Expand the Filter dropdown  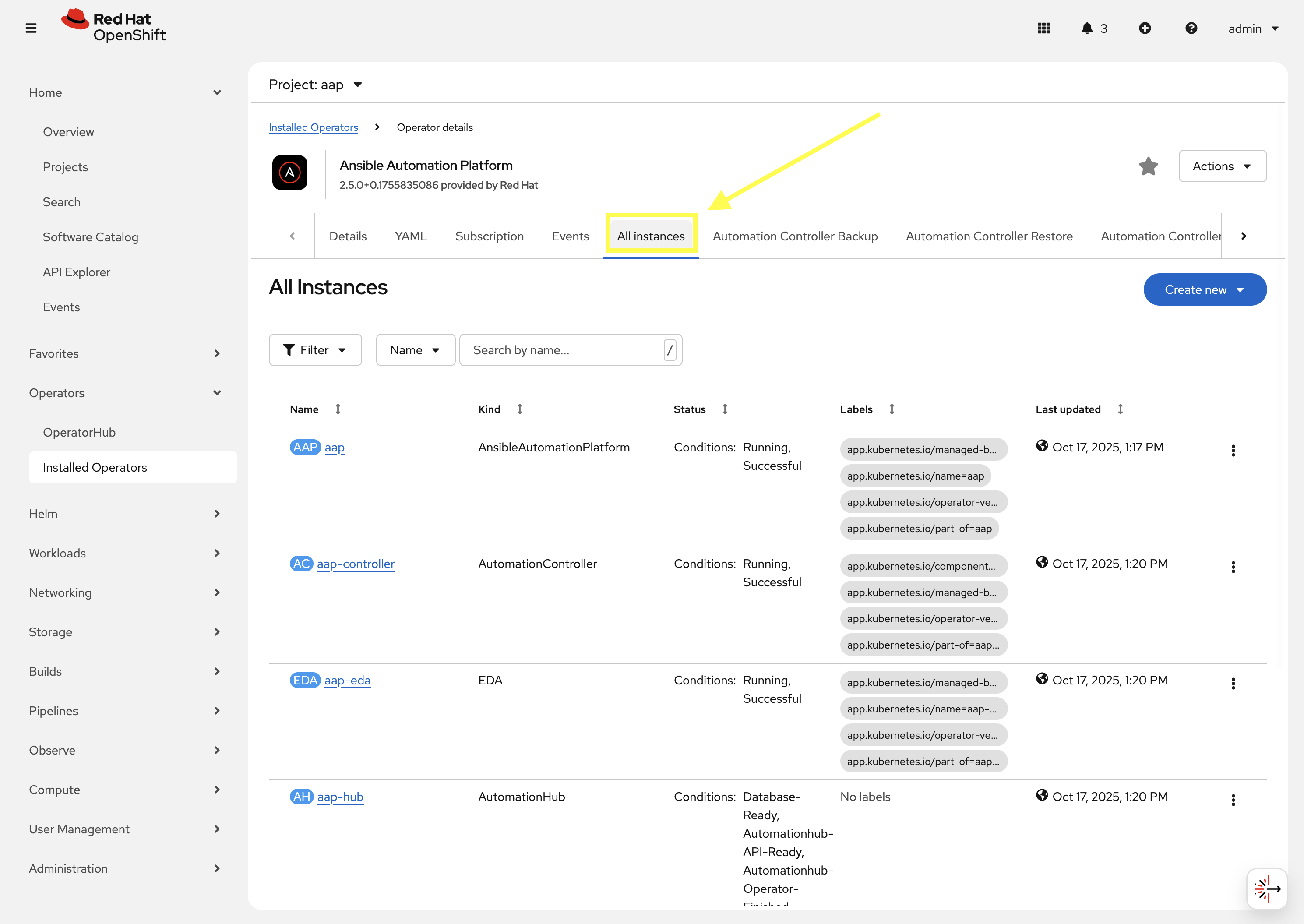(x=315, y=350)
